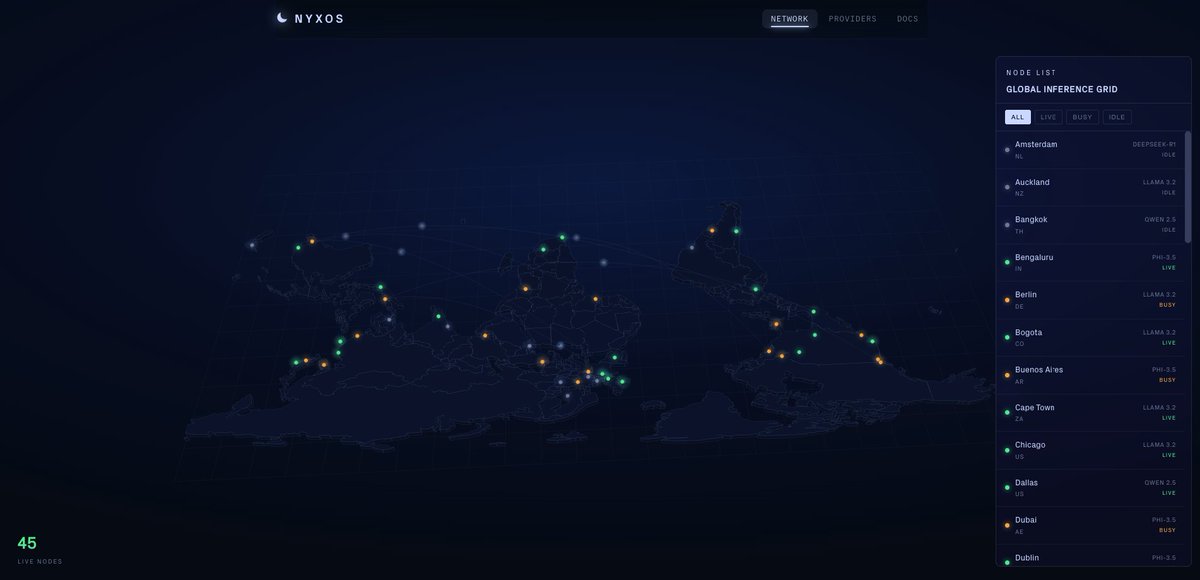Select the Bogota node row
Screen dimensions: 1200x580
pos(1090,338)
